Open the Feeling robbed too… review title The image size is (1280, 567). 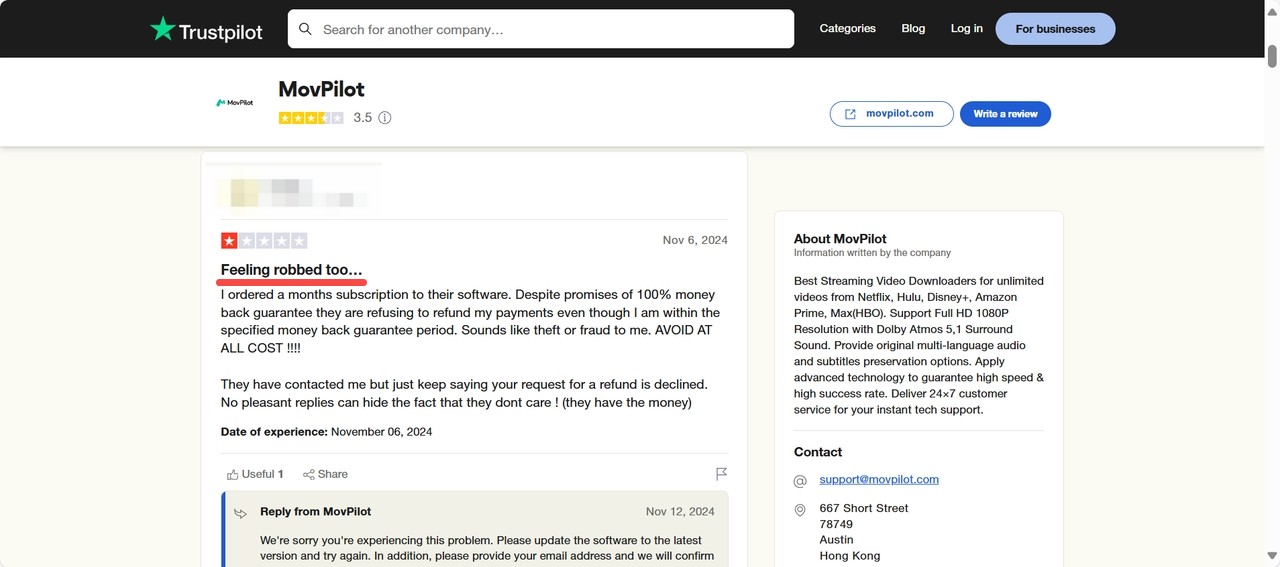292,270
